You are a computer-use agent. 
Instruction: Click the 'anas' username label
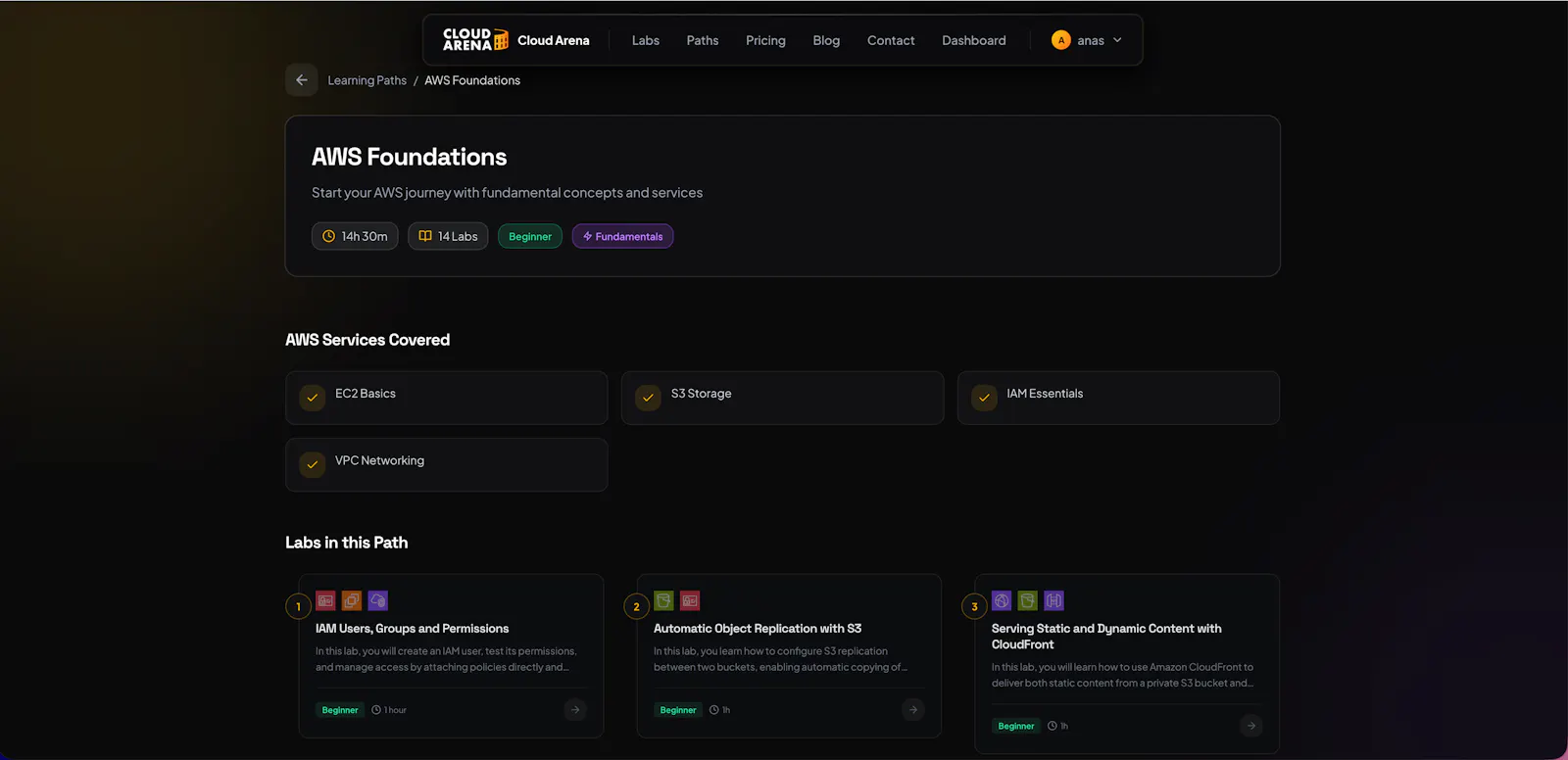[1091, 40]
